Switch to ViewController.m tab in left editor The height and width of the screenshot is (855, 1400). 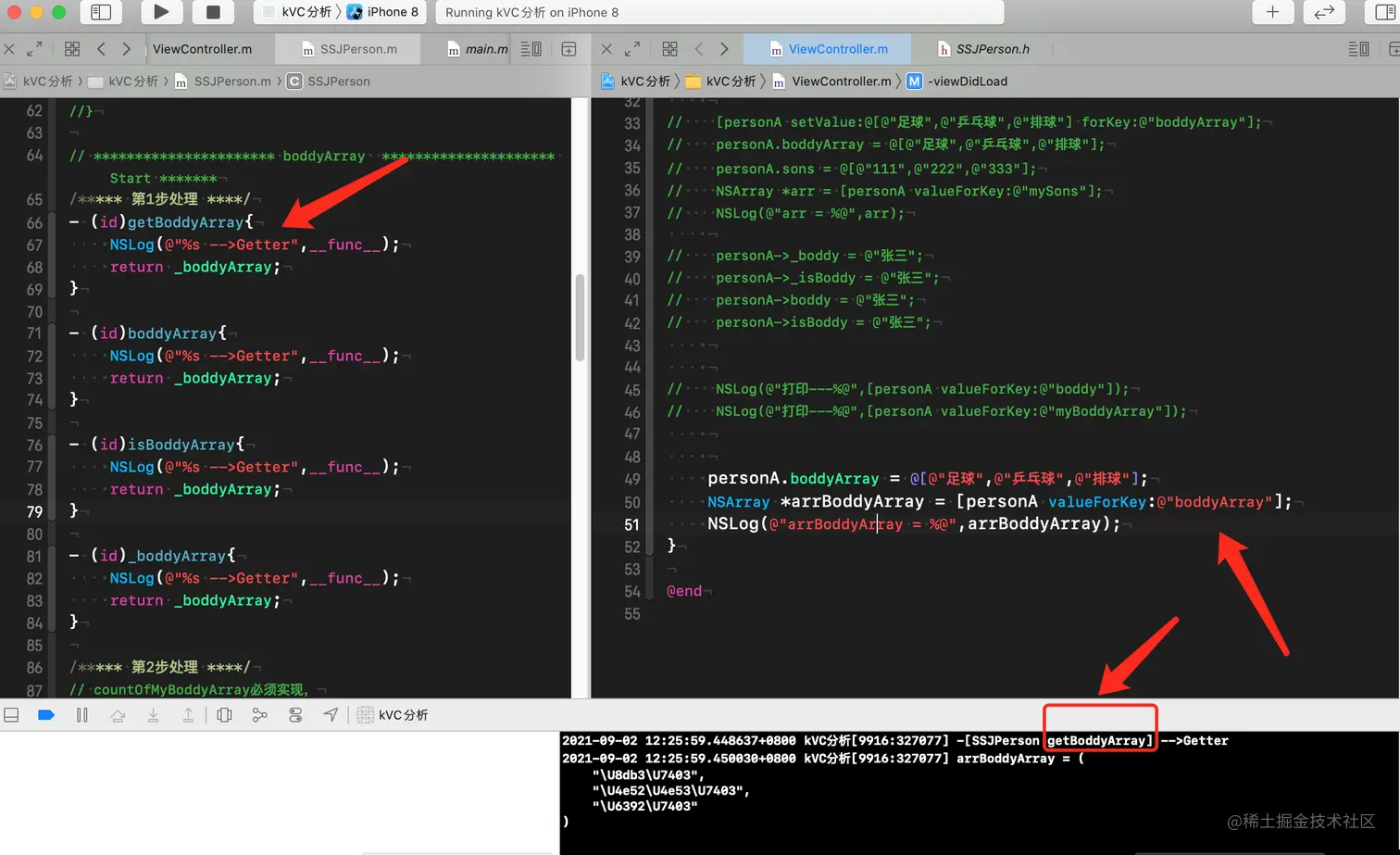[x=202, y=49]
